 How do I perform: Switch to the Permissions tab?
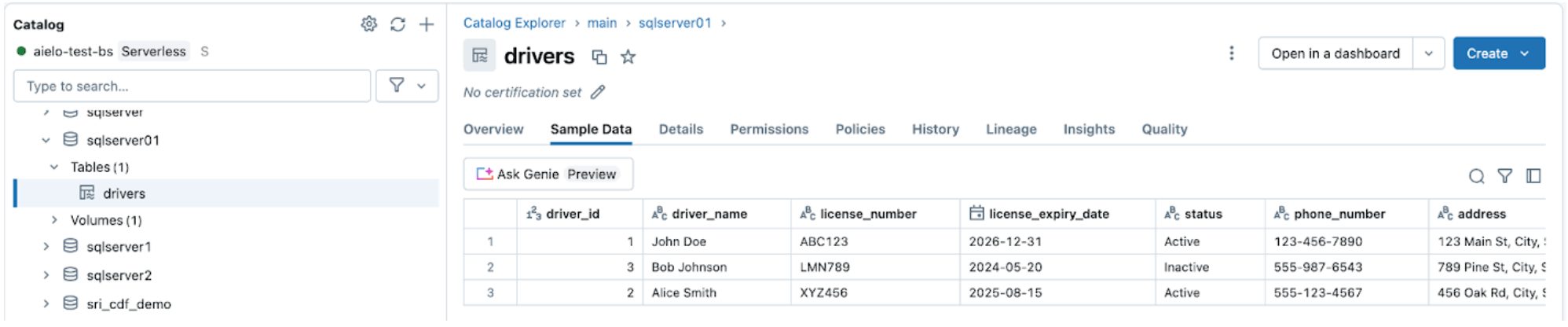pos(768,130)
